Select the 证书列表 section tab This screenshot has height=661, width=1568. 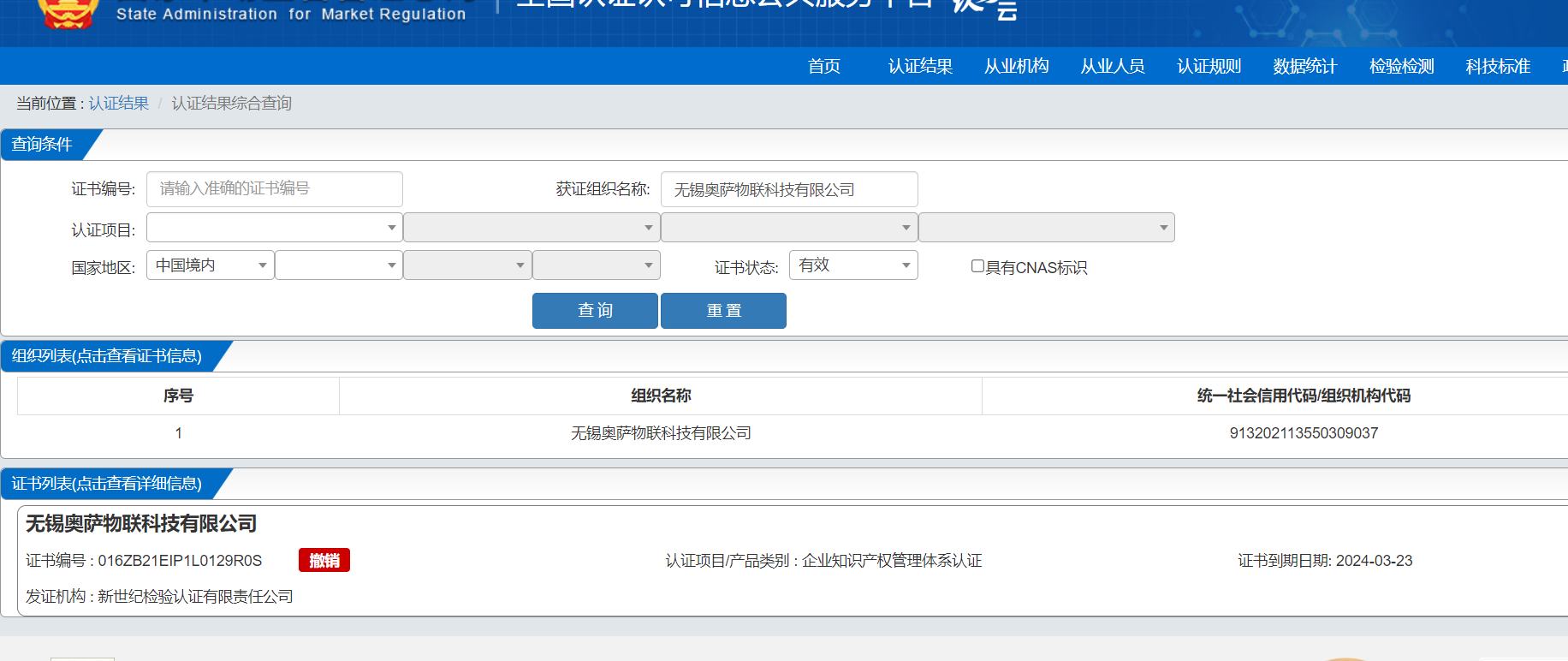107,484
